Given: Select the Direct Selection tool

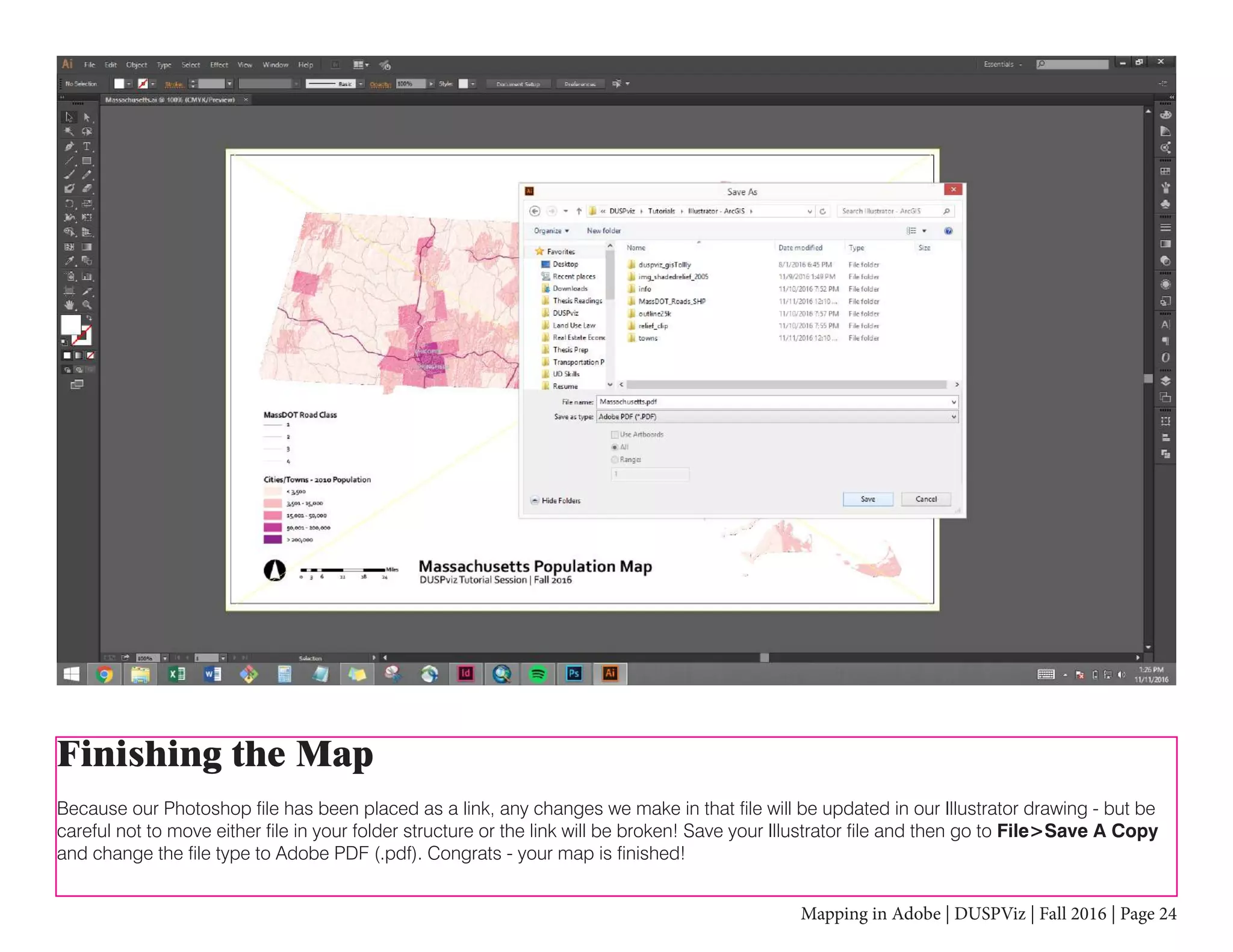Looking at the screenshot, I should pos(87,117).
